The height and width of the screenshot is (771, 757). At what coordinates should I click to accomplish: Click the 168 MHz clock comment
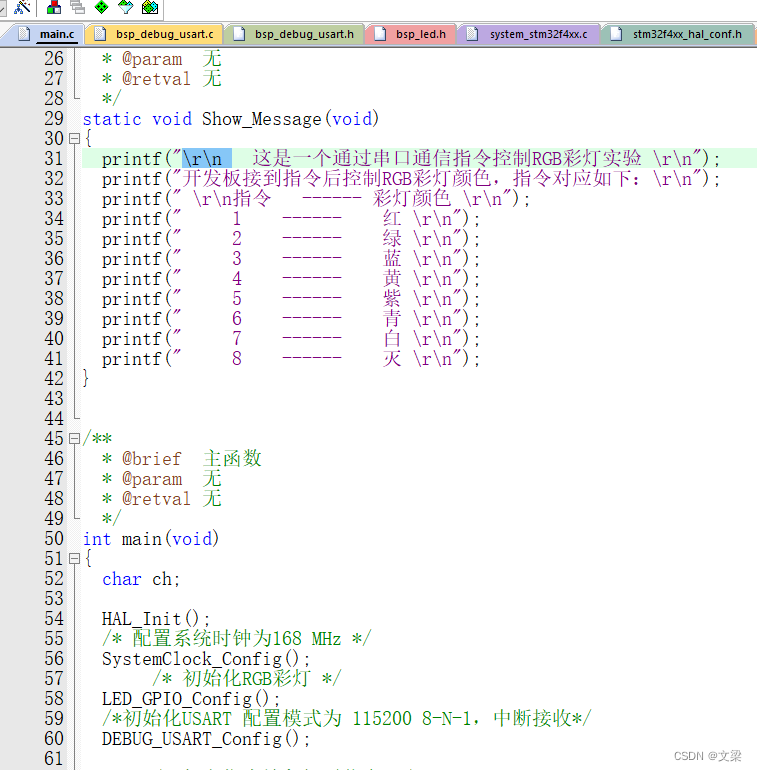tap(236, 639)
